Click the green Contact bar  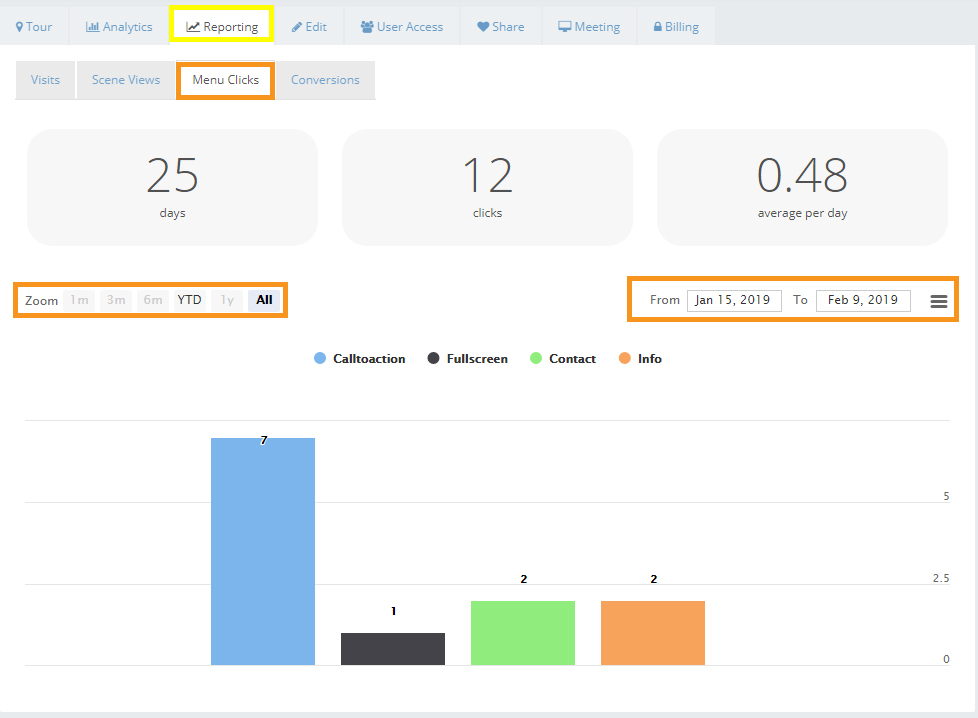(523, 633)
